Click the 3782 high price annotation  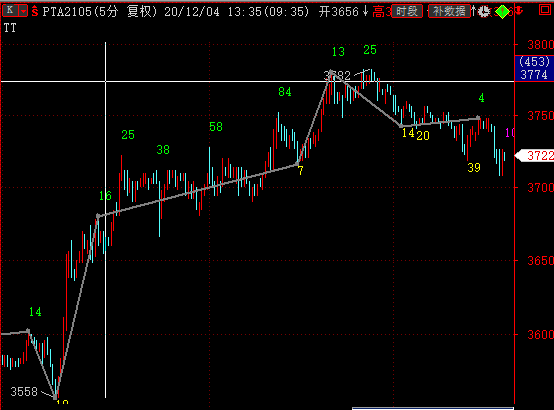[x=337, y=75]
